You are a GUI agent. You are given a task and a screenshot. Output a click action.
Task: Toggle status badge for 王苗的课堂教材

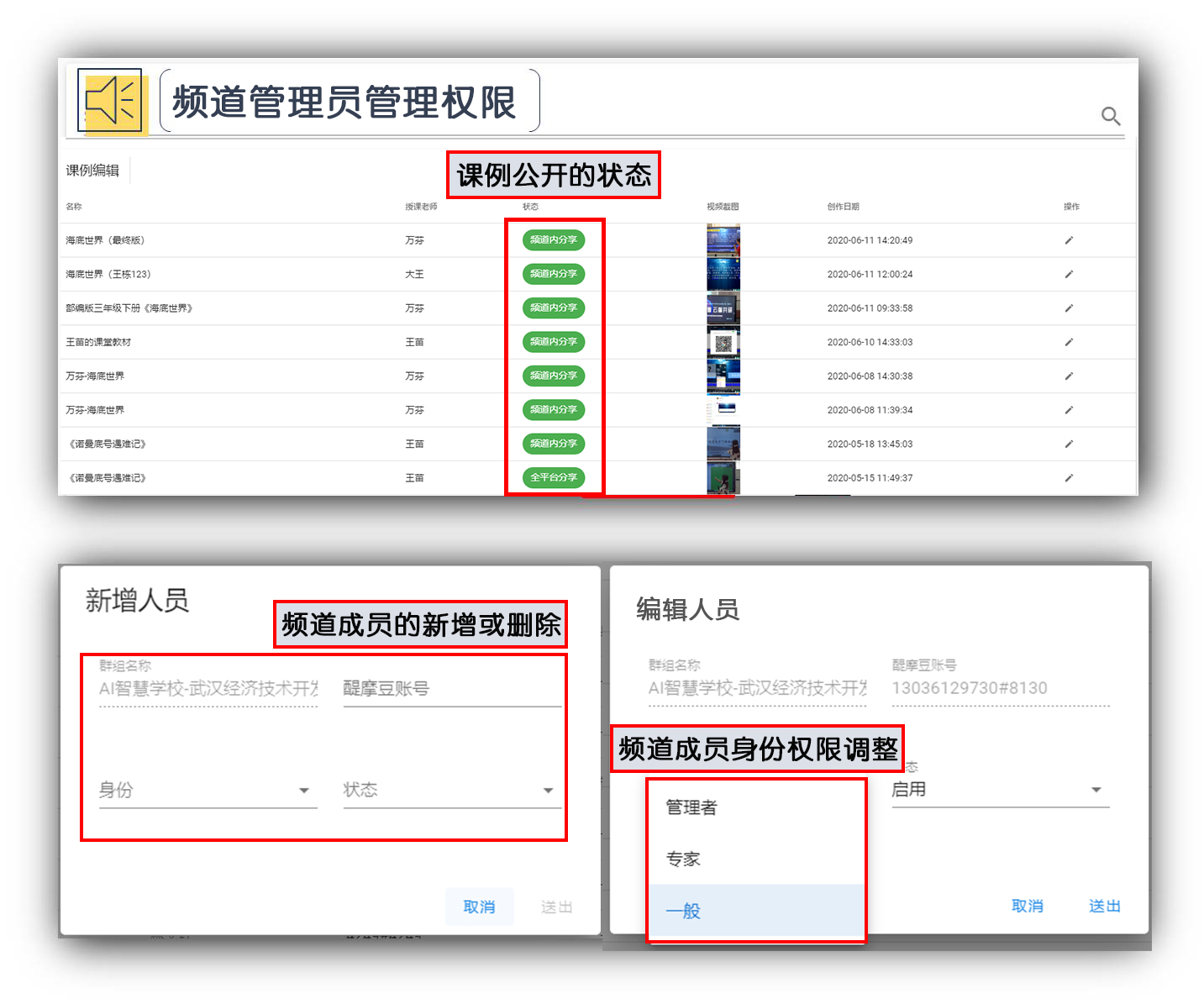coord(553,342)
